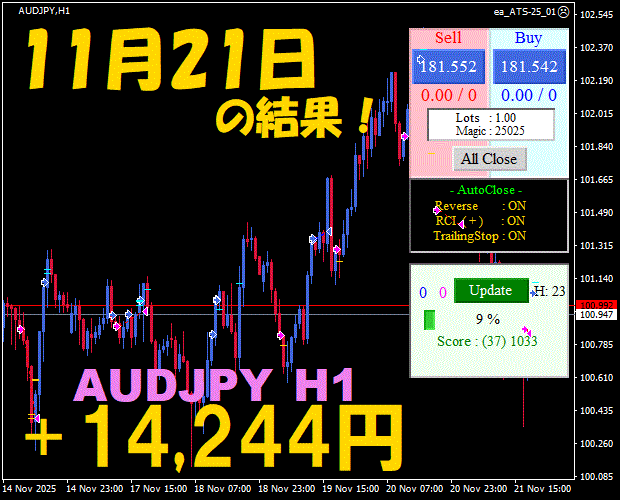
Task: Click the AUDJPY,H1 chart title
Action: tap(44, 11)
